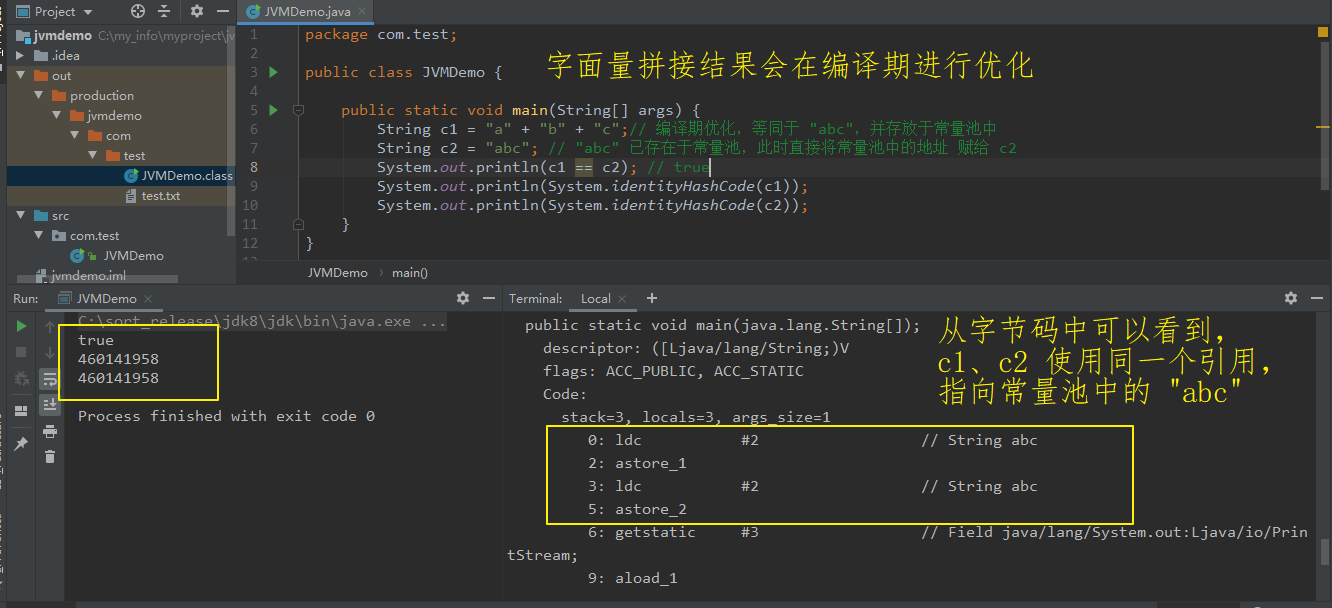Add a new terminal session with plus

tap(652, 298)
